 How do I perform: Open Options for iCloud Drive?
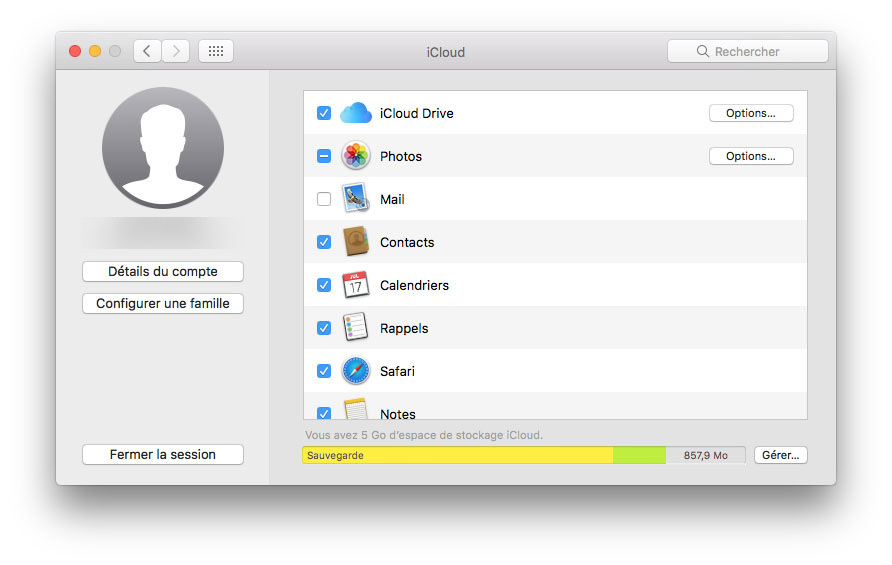(750, 113)
